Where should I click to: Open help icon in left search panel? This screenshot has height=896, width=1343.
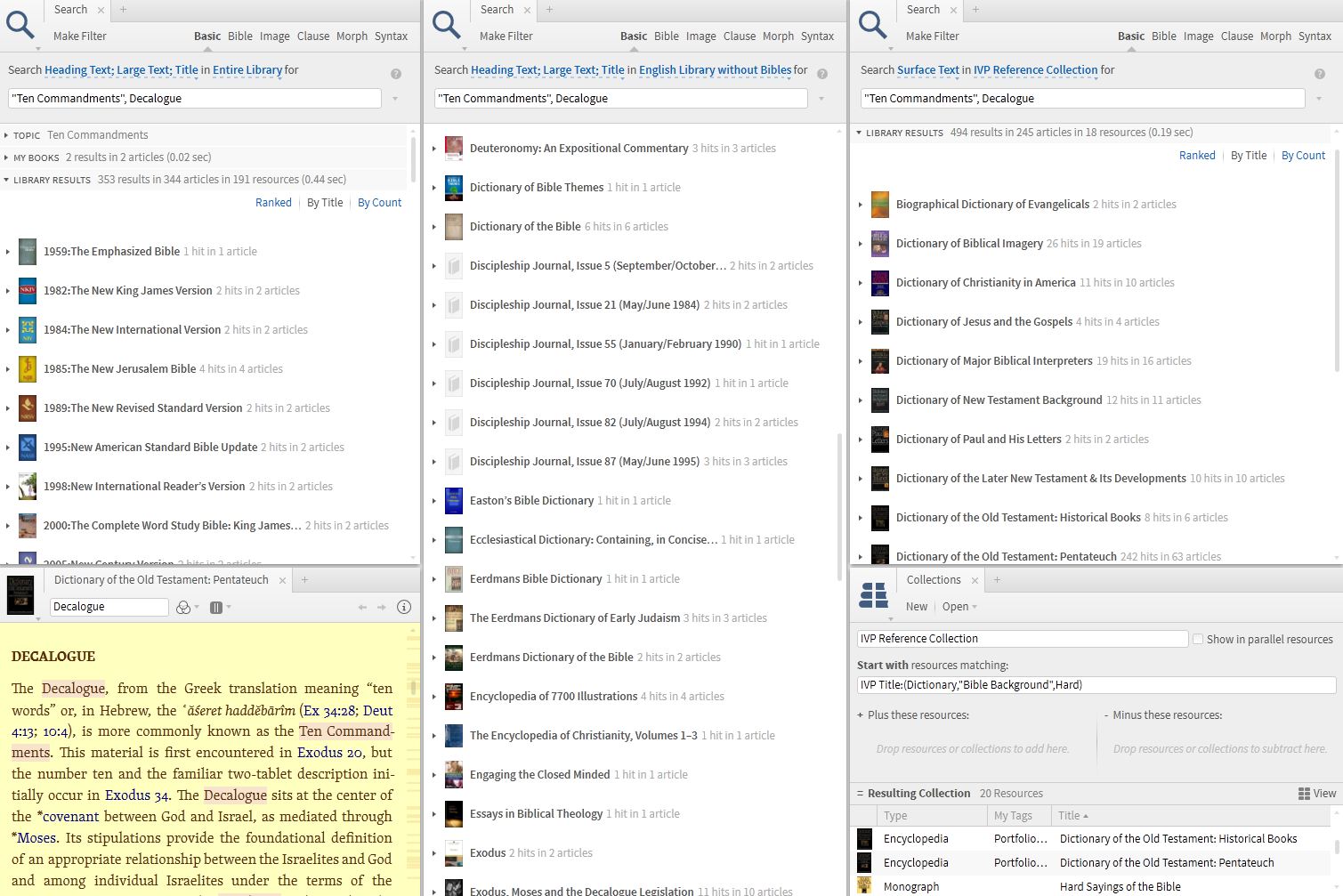[396, 74]
